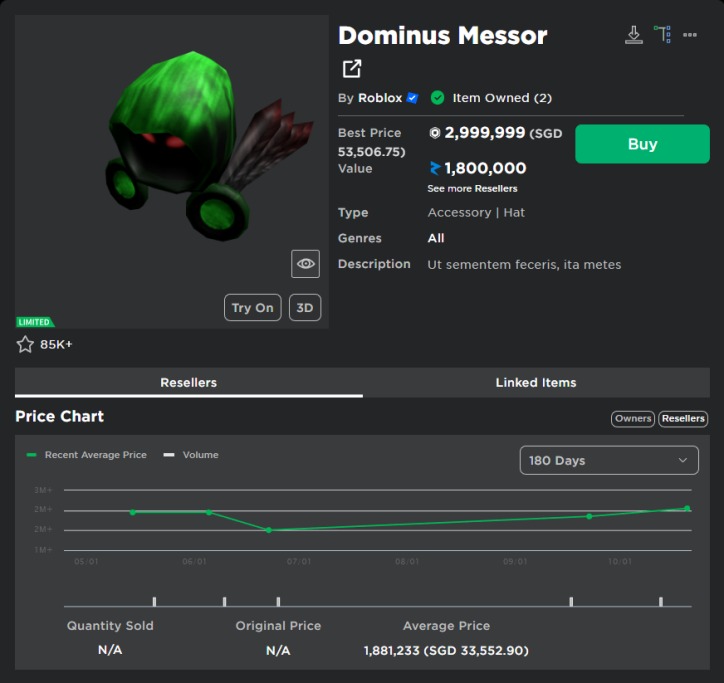Enable 3D view of the item
724x683 pixels.
pos(304,308)
